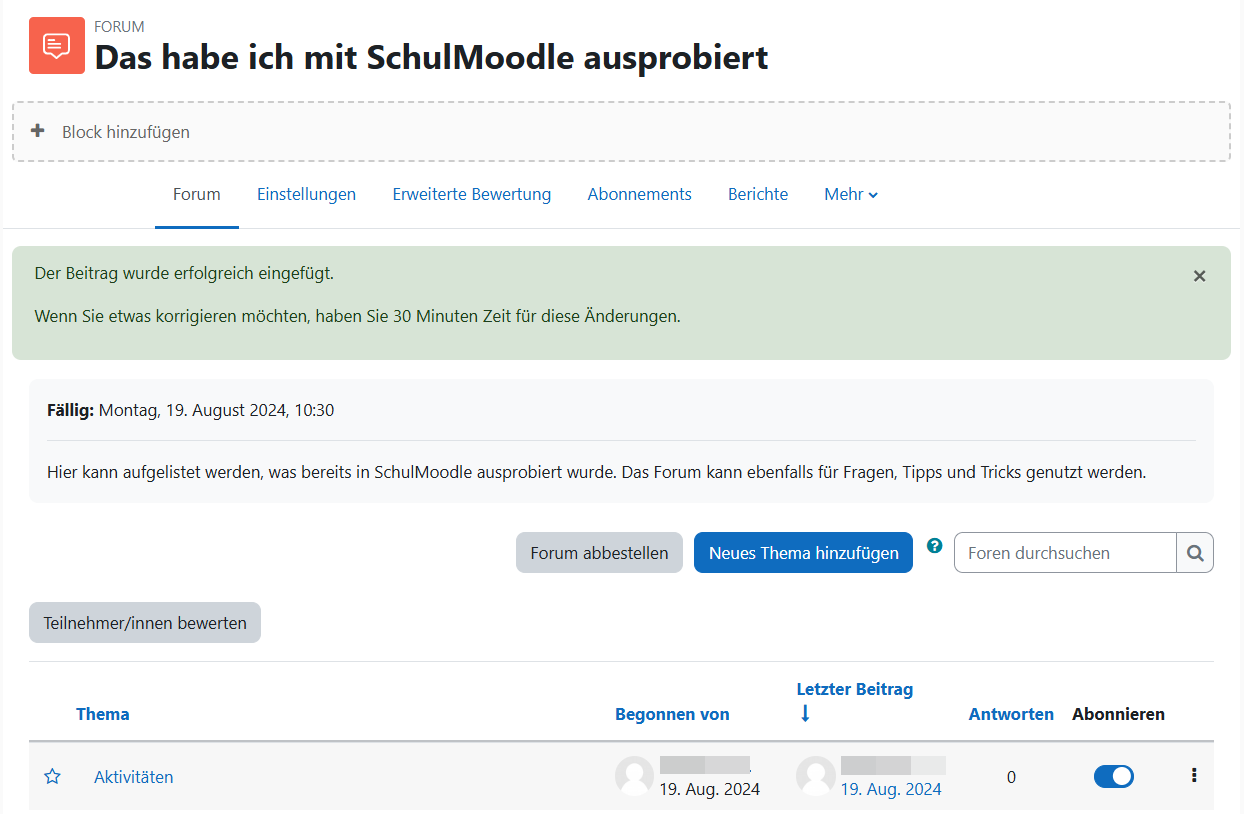Sort by Begonnen von column header
The height and width of the screenshot is (814, 1244).
(672, 714)
